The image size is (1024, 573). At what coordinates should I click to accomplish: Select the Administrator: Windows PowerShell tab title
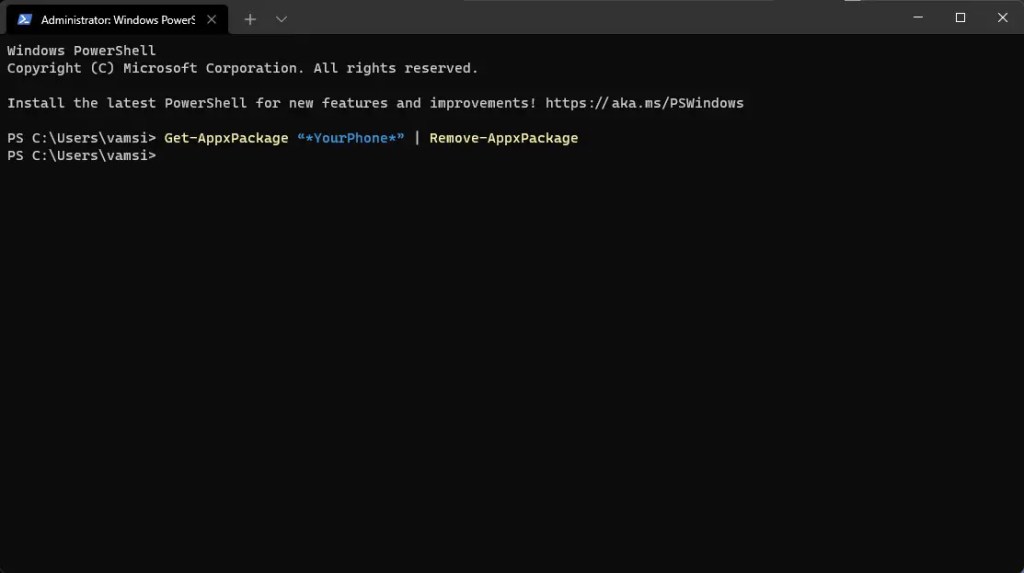click(118, 20)
